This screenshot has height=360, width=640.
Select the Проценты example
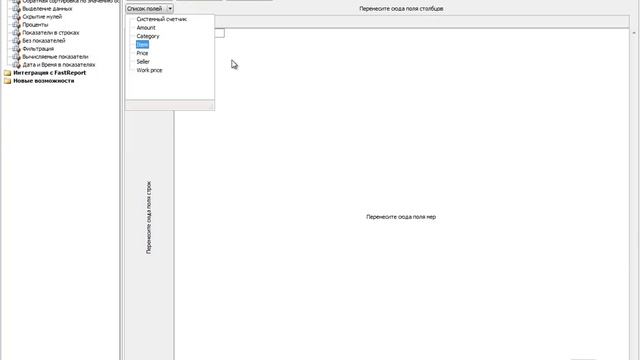click(x=35, y=24)
